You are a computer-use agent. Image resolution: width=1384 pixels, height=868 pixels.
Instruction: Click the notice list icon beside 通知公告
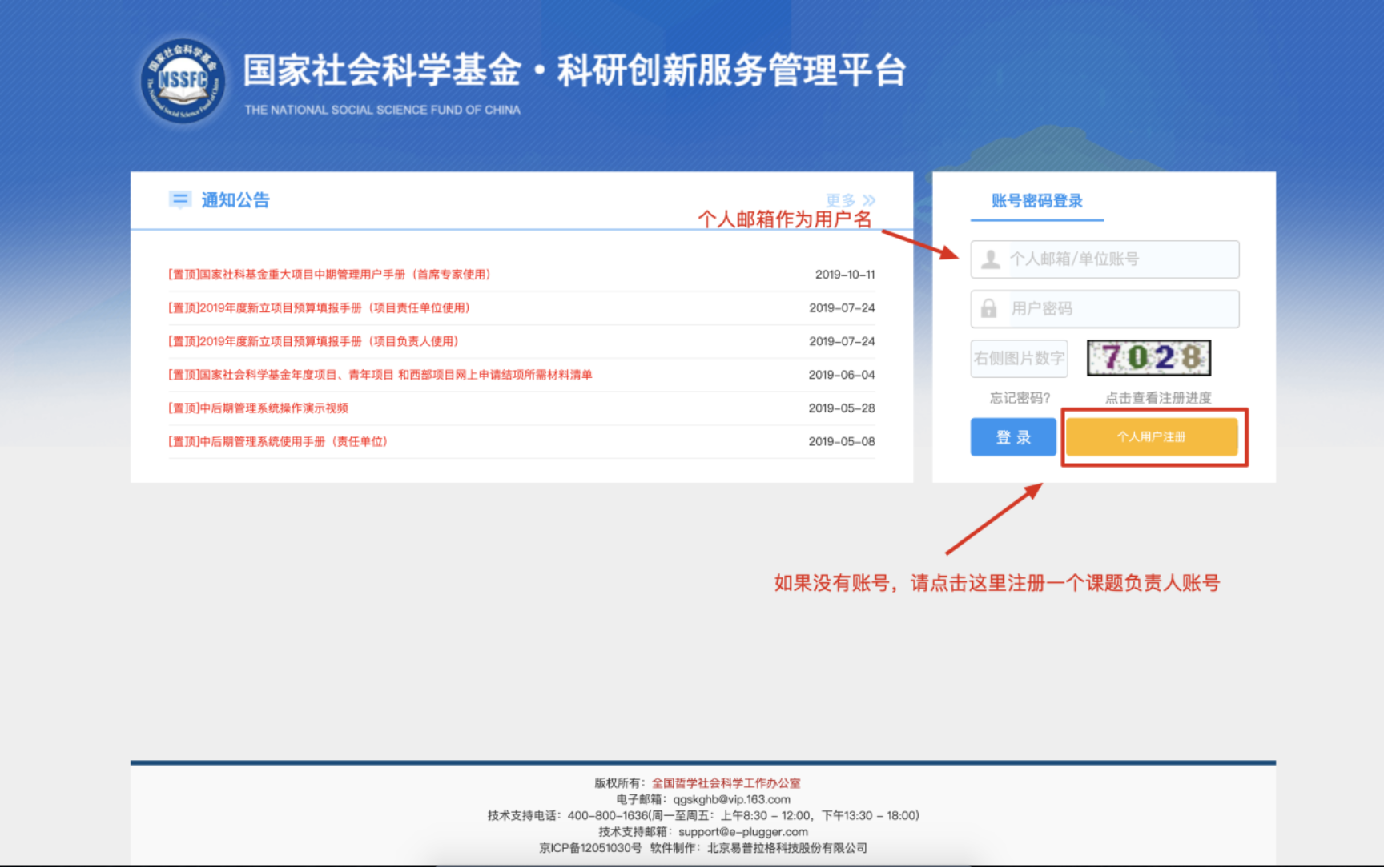tap(180, 199)
